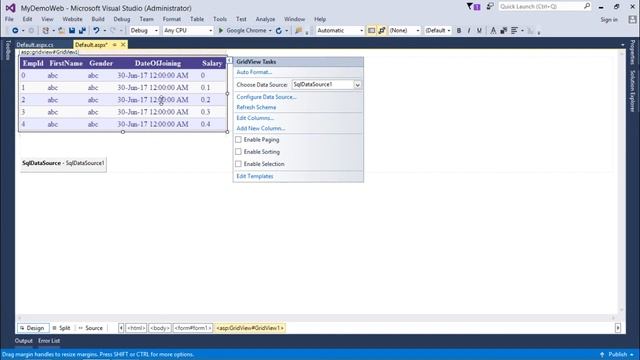The height and width of the screenshot is (360, 640).
Task: Pin the Default.aspx tab
Action: pyautogui.click(x=115, y=44)
